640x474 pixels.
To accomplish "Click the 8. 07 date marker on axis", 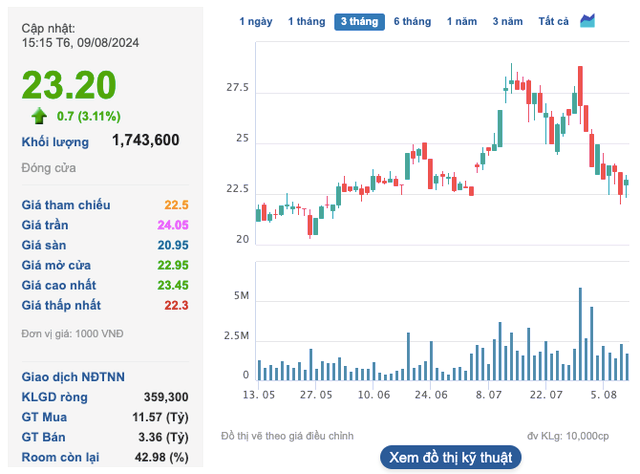I will click(488, 395).
